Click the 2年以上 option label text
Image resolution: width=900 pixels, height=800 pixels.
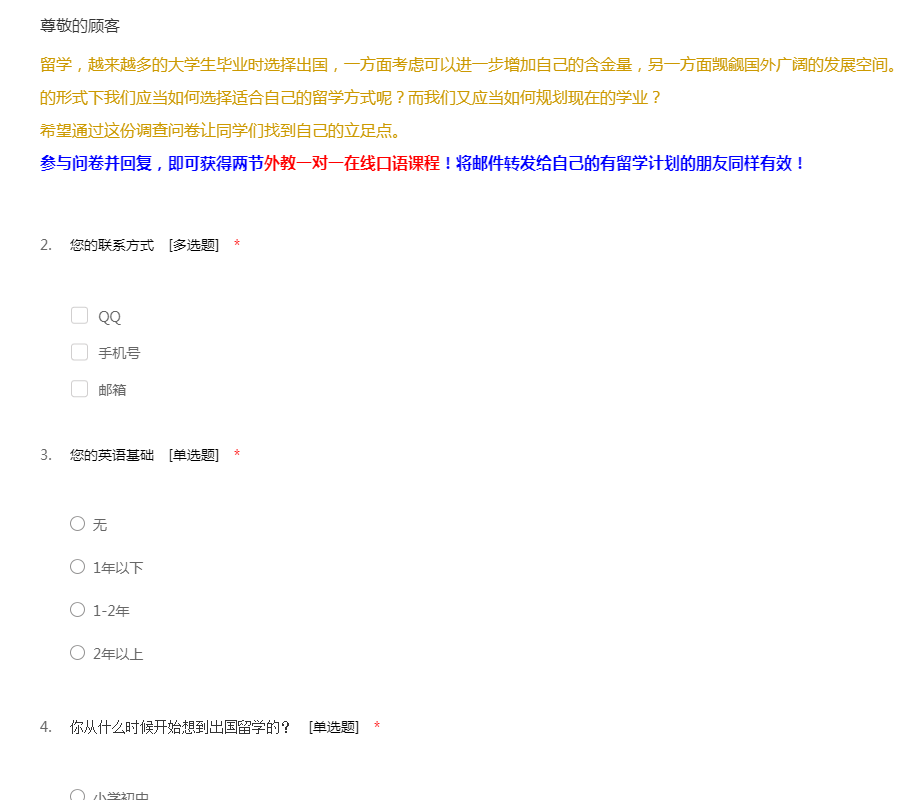pos(118,654)
